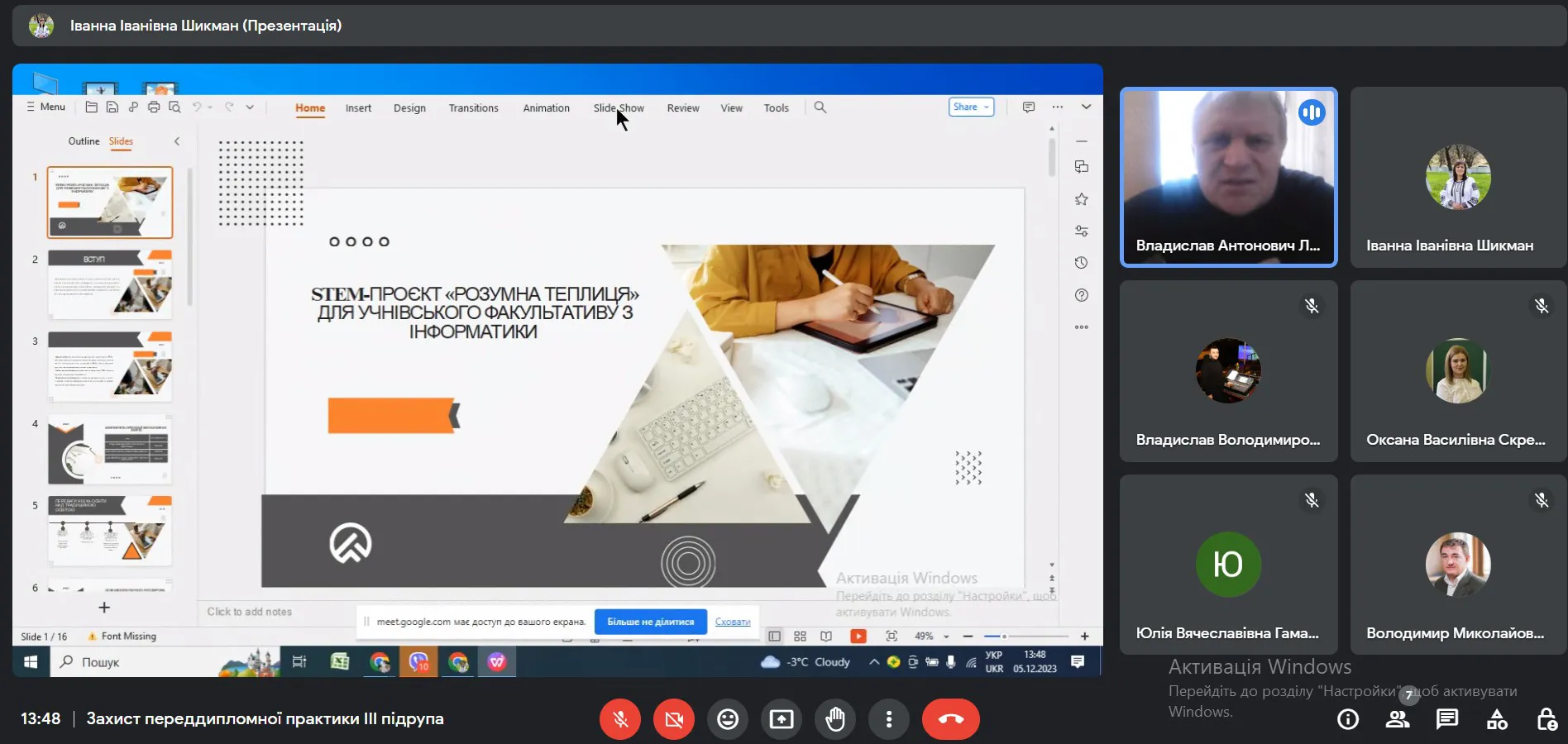Open the Design ribbon tab

(409, 107)
